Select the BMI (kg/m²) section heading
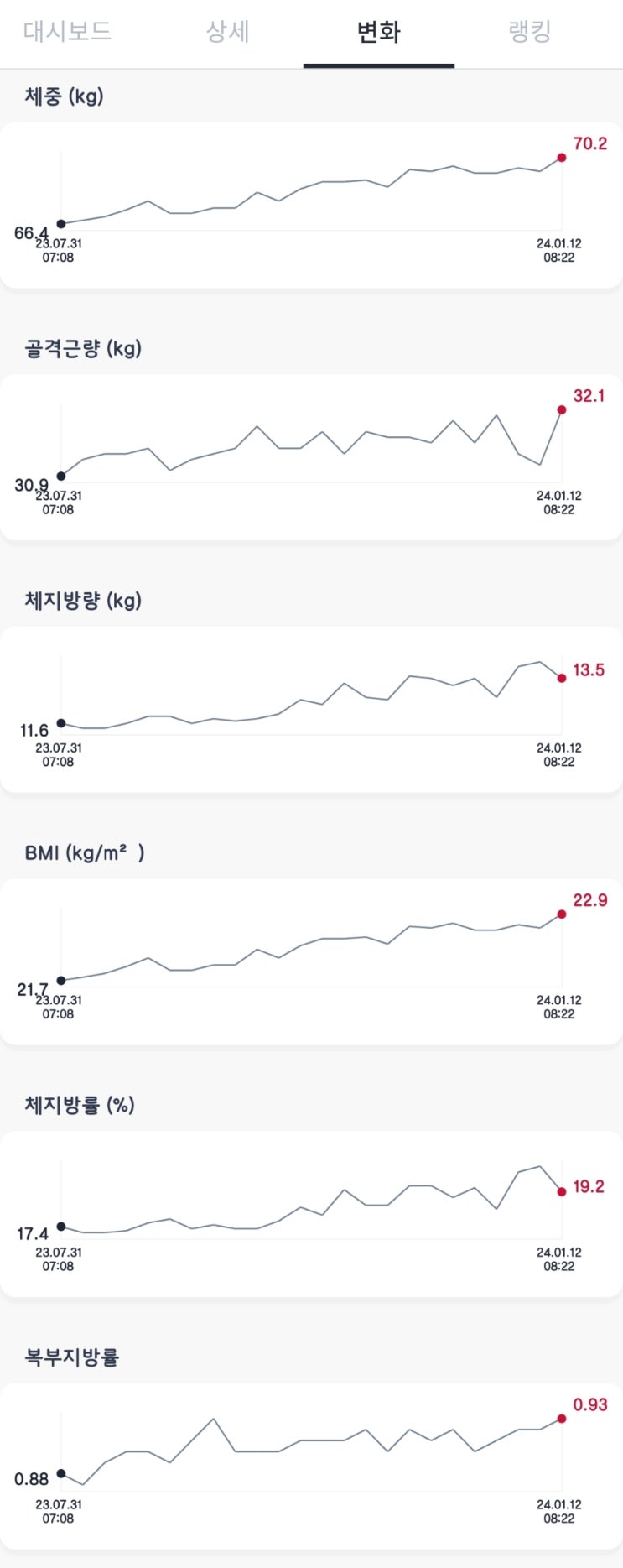623x1568 pixels. [84, 853]
